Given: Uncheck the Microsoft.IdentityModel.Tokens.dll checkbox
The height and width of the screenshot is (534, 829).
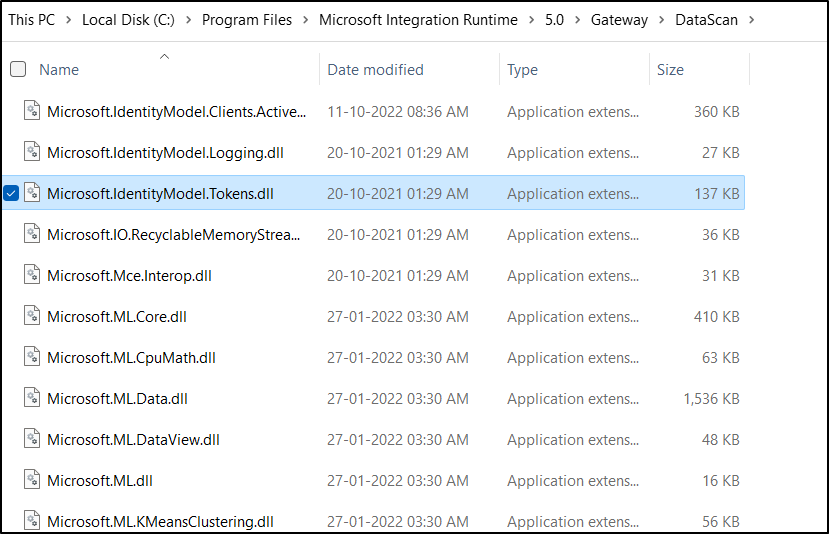Looking at the screenshot, I should [x=11, y=194].
